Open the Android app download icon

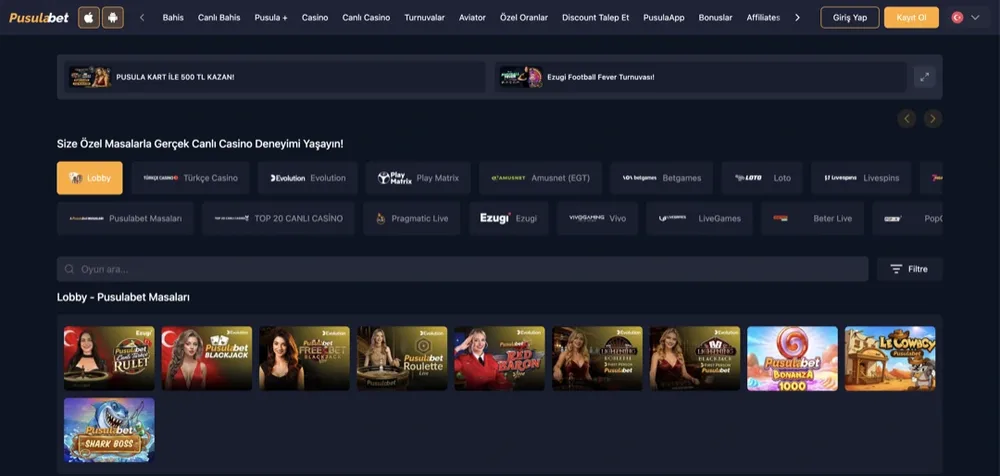click(x=113, y=17)
